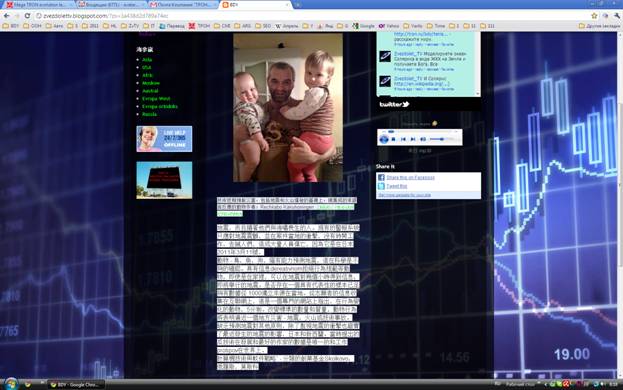This screenshot has height=390, width=623.
Task: Open the Europa West sidebar link
Action: click(156, 98)
